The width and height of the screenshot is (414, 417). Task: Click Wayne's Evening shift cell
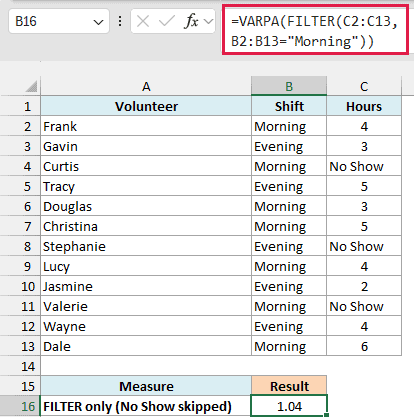[x=289, y=326]
